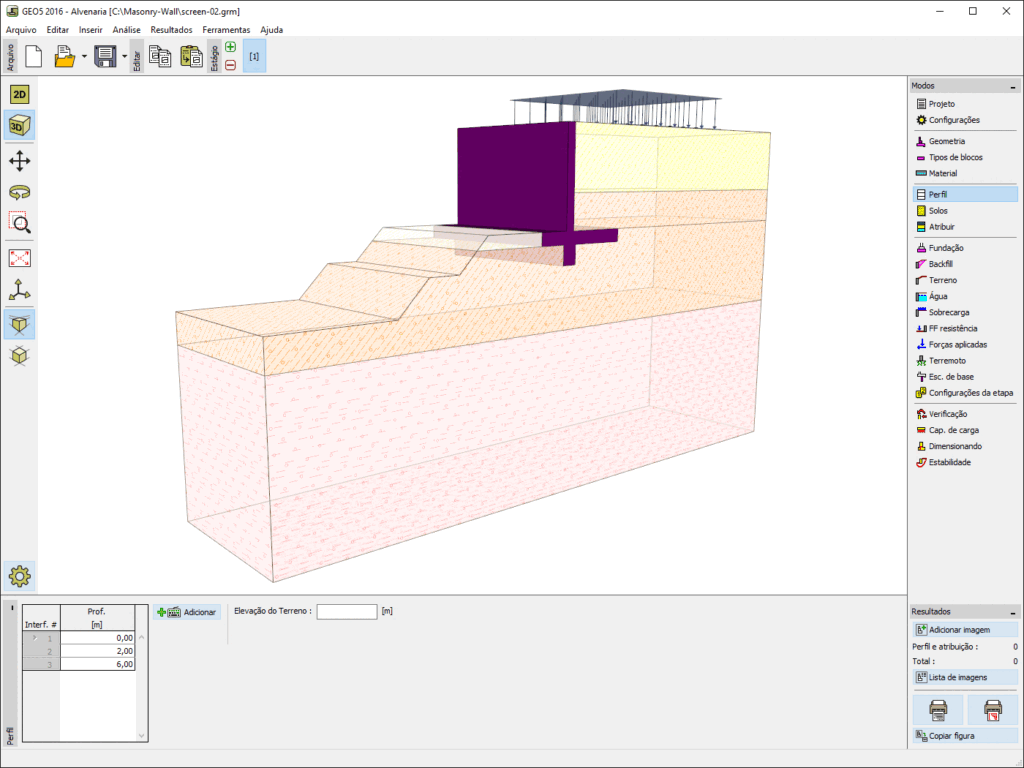This screenshot has width=1024, height=768.
Task: Open Dimensionando mode
Action: tap(965, 446)
